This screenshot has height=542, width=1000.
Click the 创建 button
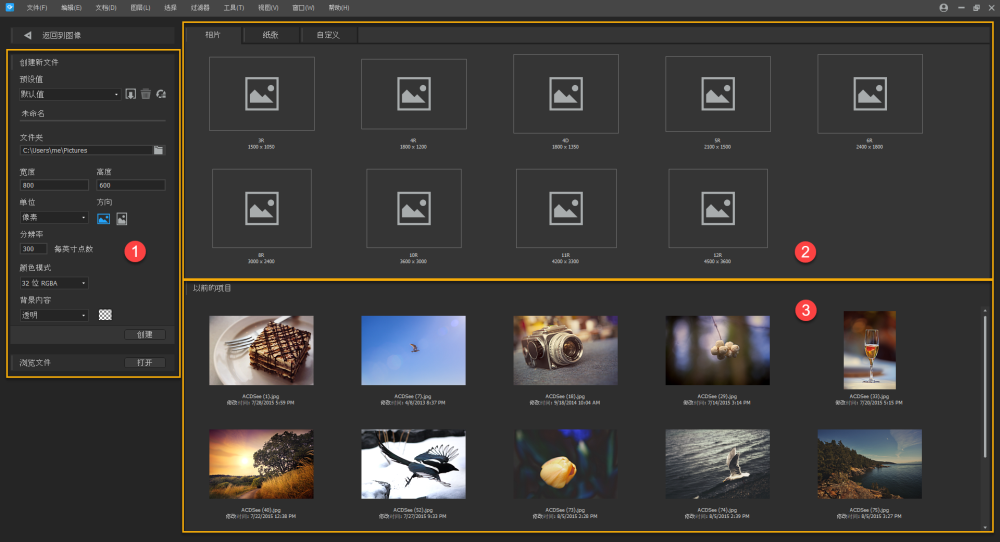[144, 334]
